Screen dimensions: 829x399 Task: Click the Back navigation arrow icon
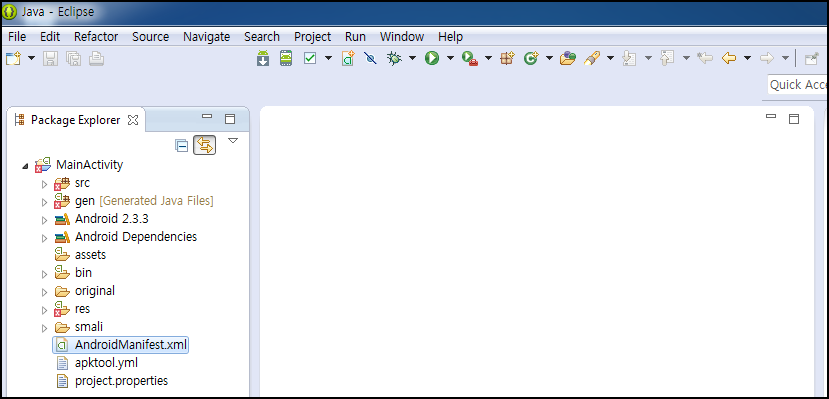tap(729, 58)
